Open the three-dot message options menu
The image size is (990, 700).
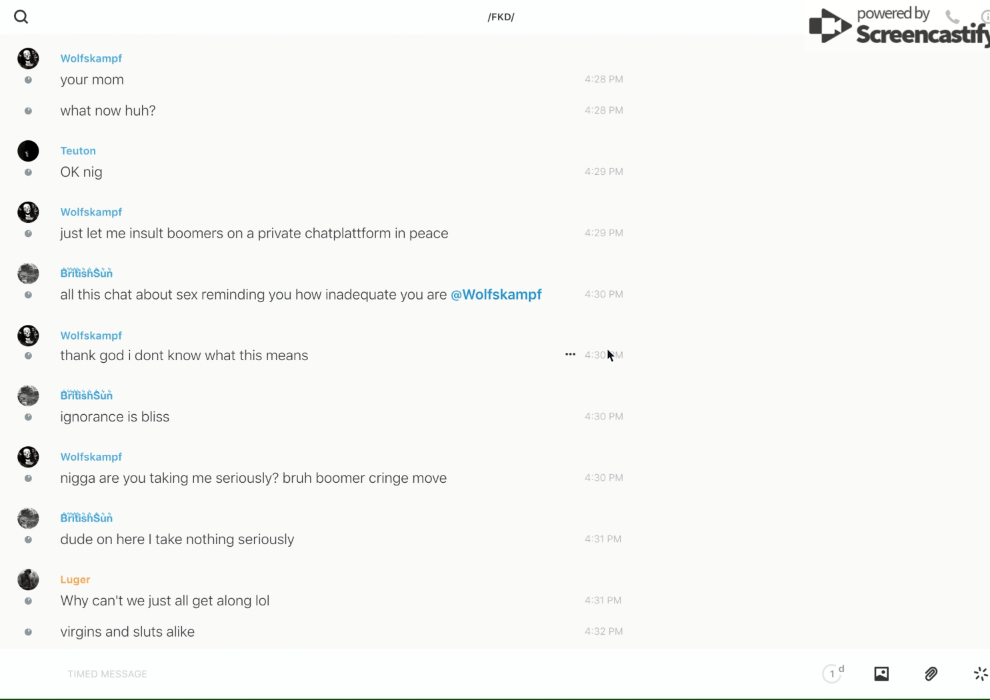tap(570, 355)
